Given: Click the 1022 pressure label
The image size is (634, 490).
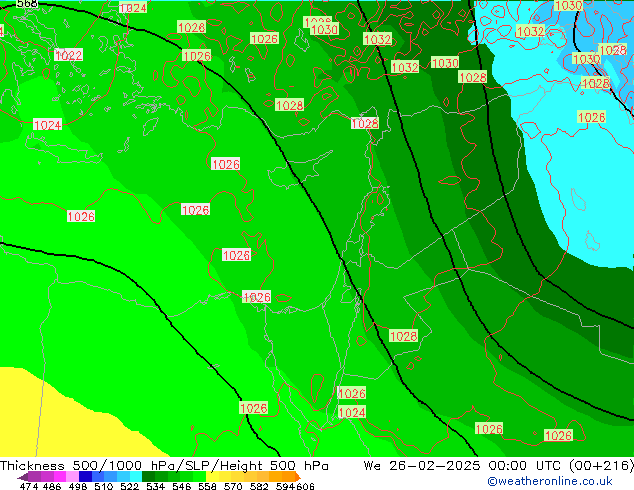Looking at the screenshot, I should click(x=68, y=55).
